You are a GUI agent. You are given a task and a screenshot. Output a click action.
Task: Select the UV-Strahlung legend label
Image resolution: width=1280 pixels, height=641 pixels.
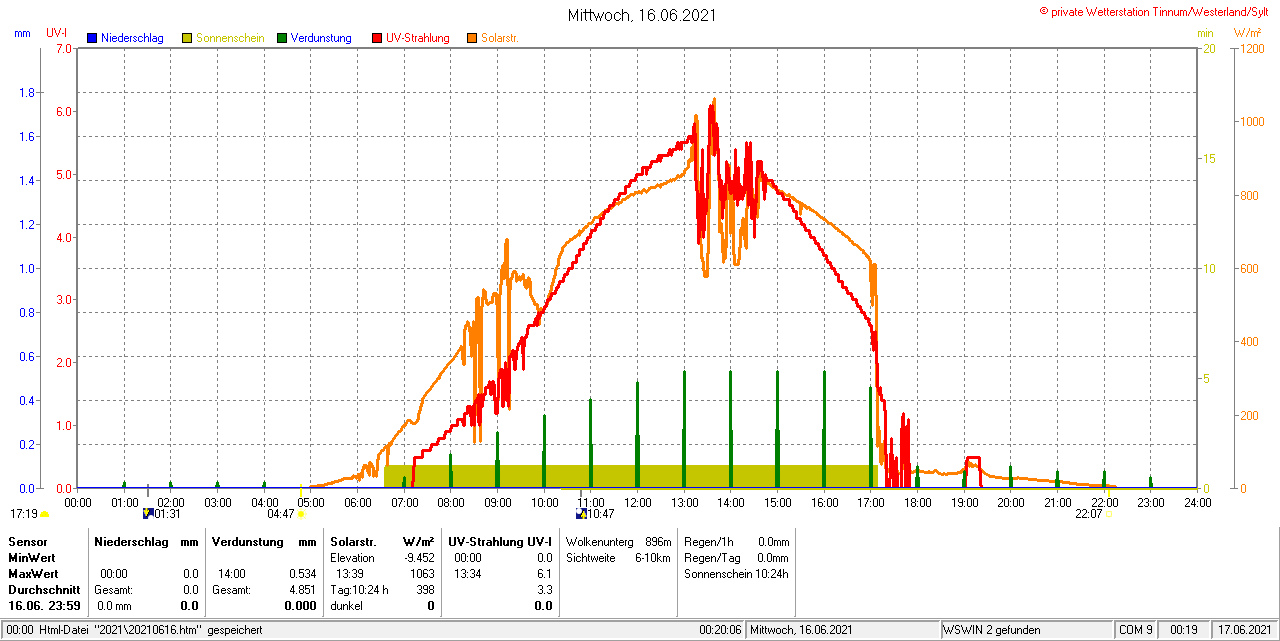tap(418, 38)
